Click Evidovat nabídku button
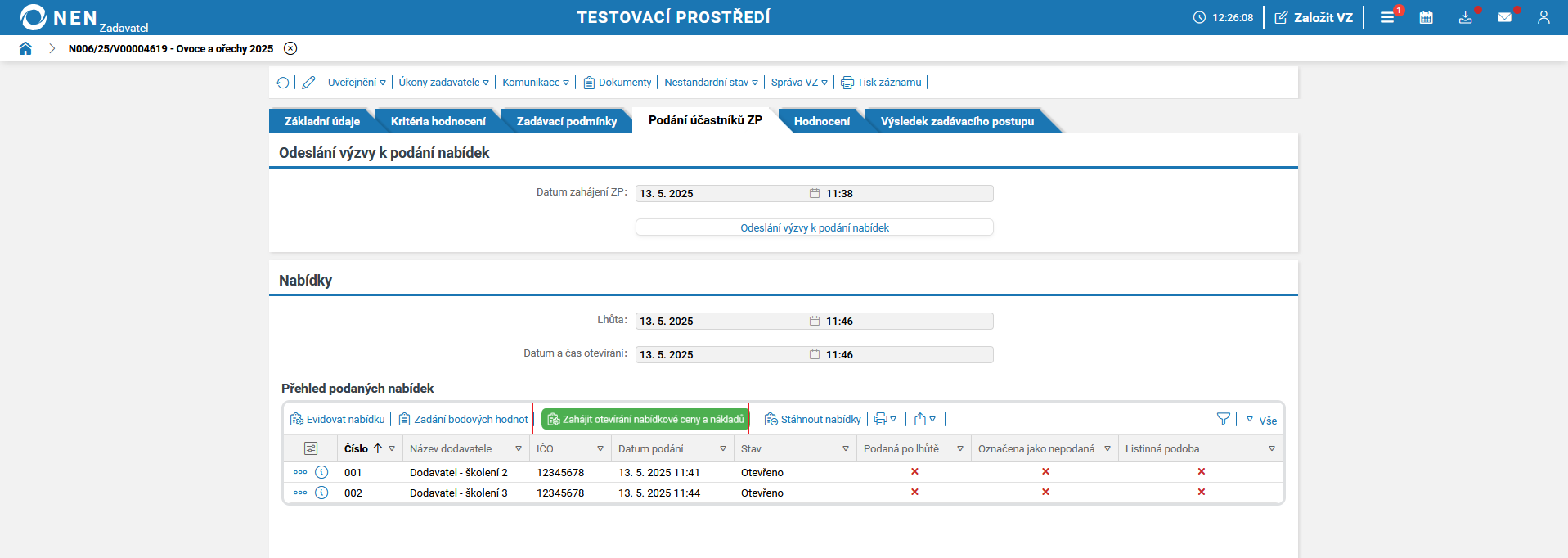The width and height of the screenshot is (1568, 558). [338, 419]
